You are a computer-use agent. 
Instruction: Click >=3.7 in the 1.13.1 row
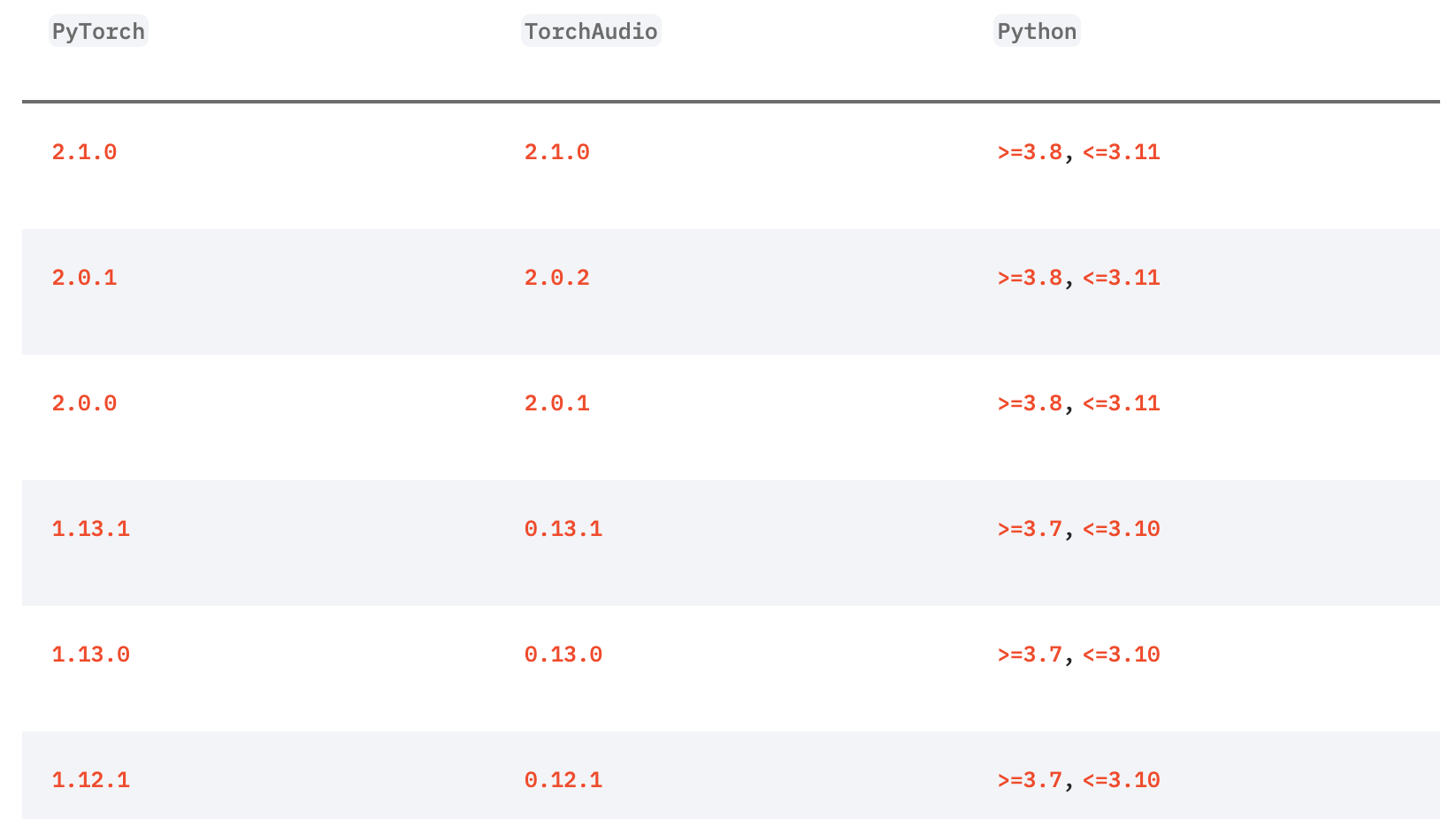click(1030, 529)
